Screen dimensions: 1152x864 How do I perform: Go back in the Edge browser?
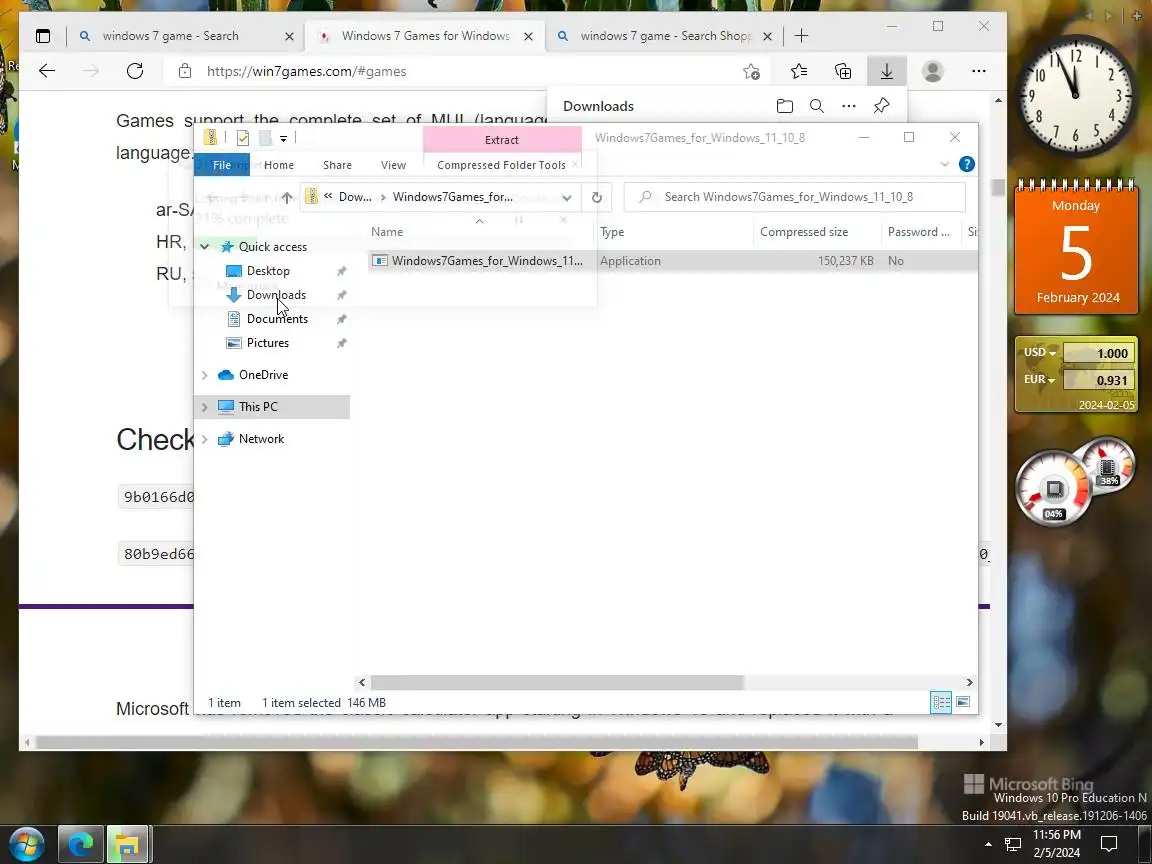pyautogui.click(x=47, y=71)
